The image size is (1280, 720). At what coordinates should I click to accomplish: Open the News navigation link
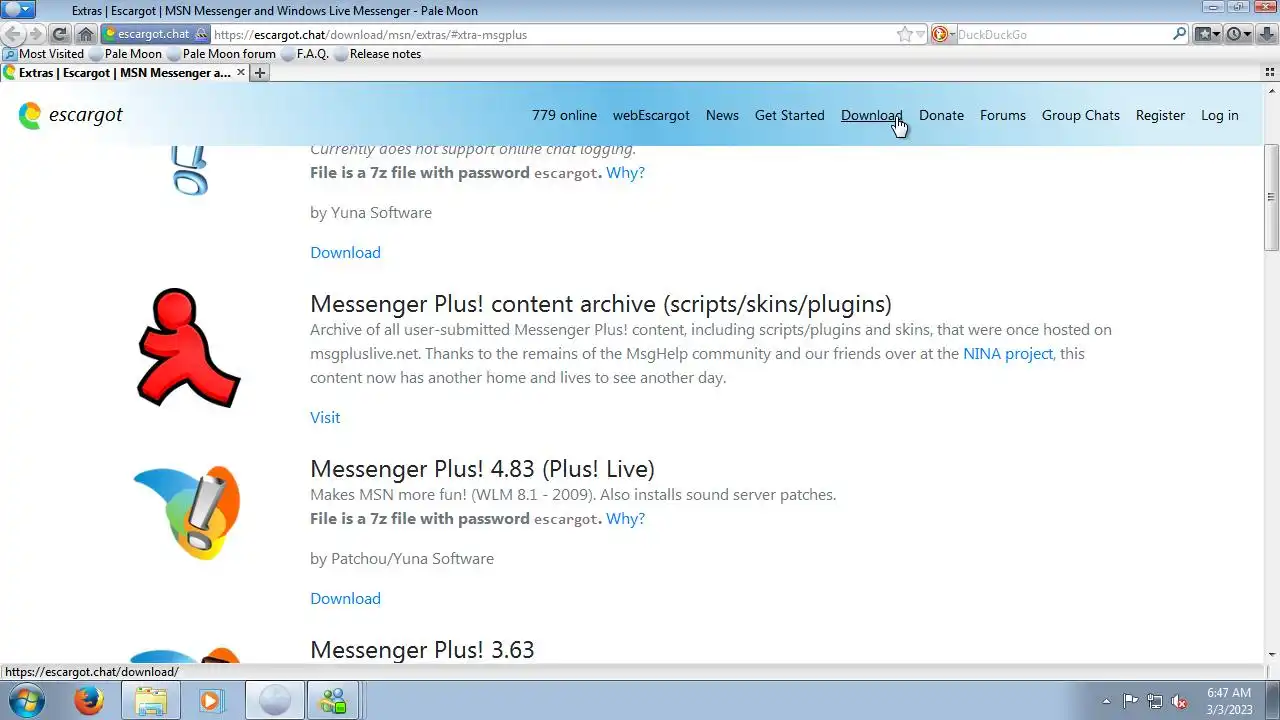point(722,115)
